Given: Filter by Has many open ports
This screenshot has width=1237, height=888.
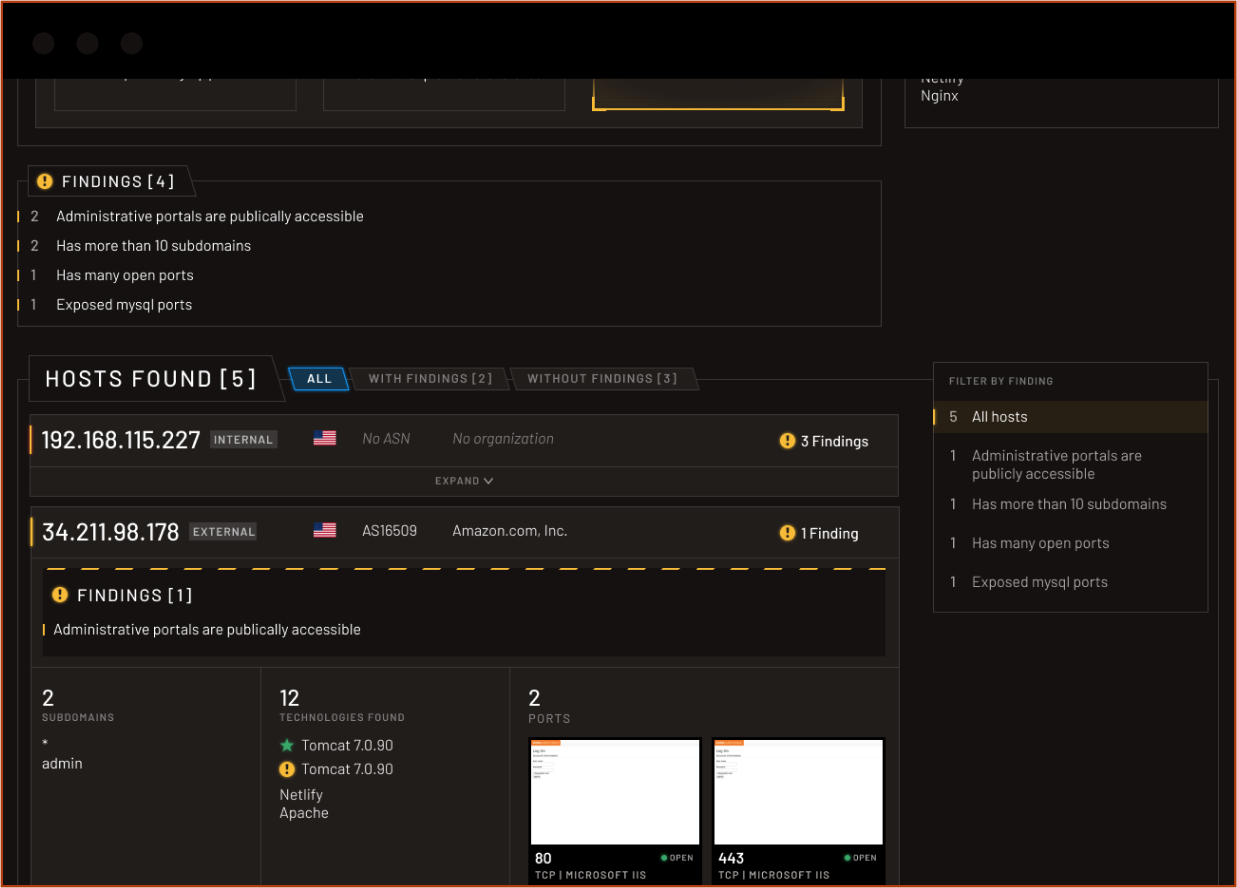Looking at the screenshot, I should pos(1040,543).
